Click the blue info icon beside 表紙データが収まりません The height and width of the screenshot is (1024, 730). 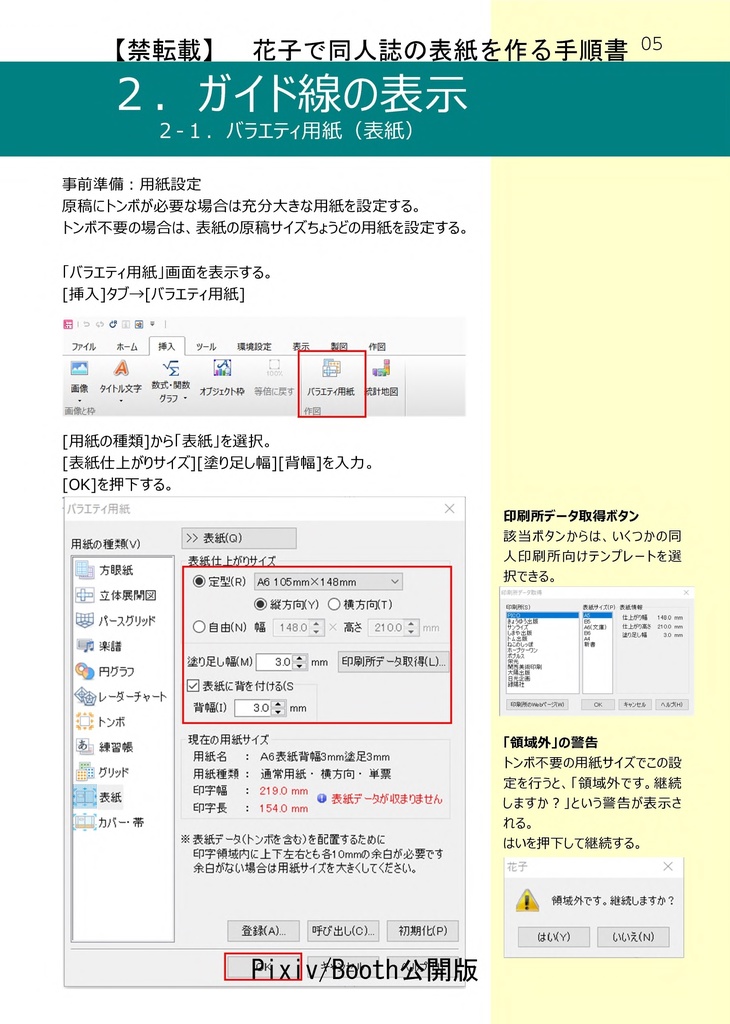tap(321, 798)
